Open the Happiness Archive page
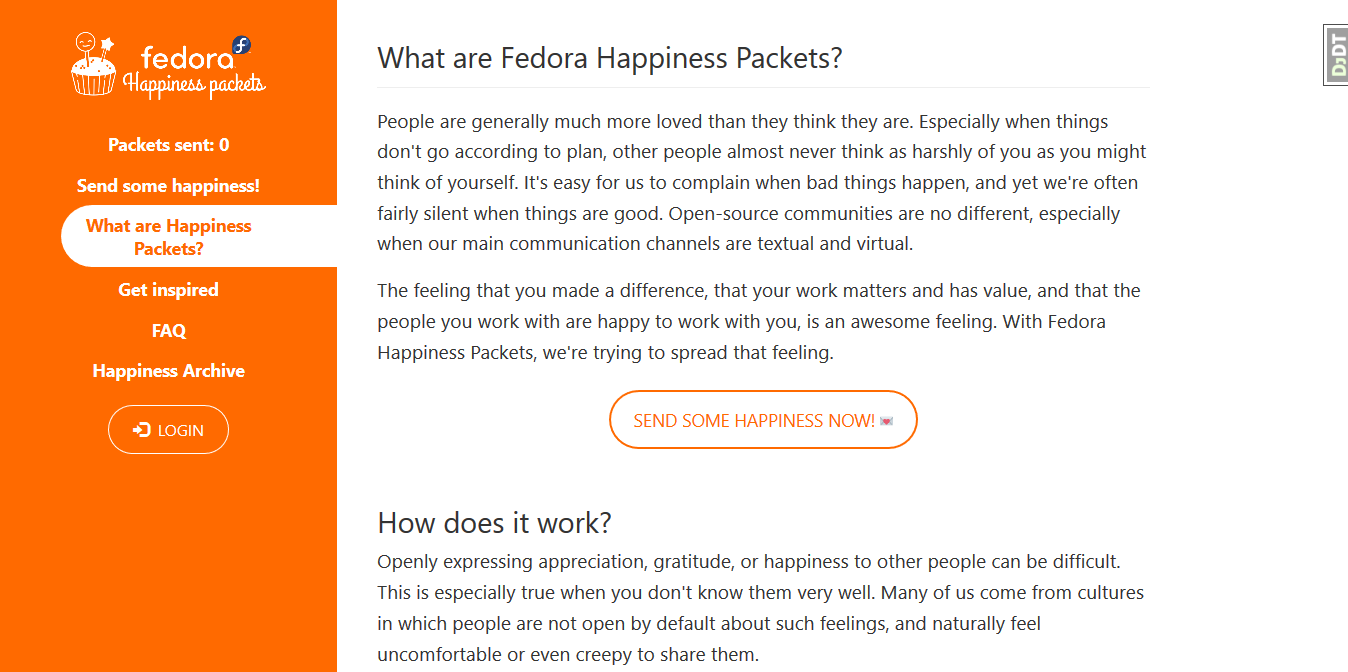Screen dimensions: 1348x672 [168, 371]
